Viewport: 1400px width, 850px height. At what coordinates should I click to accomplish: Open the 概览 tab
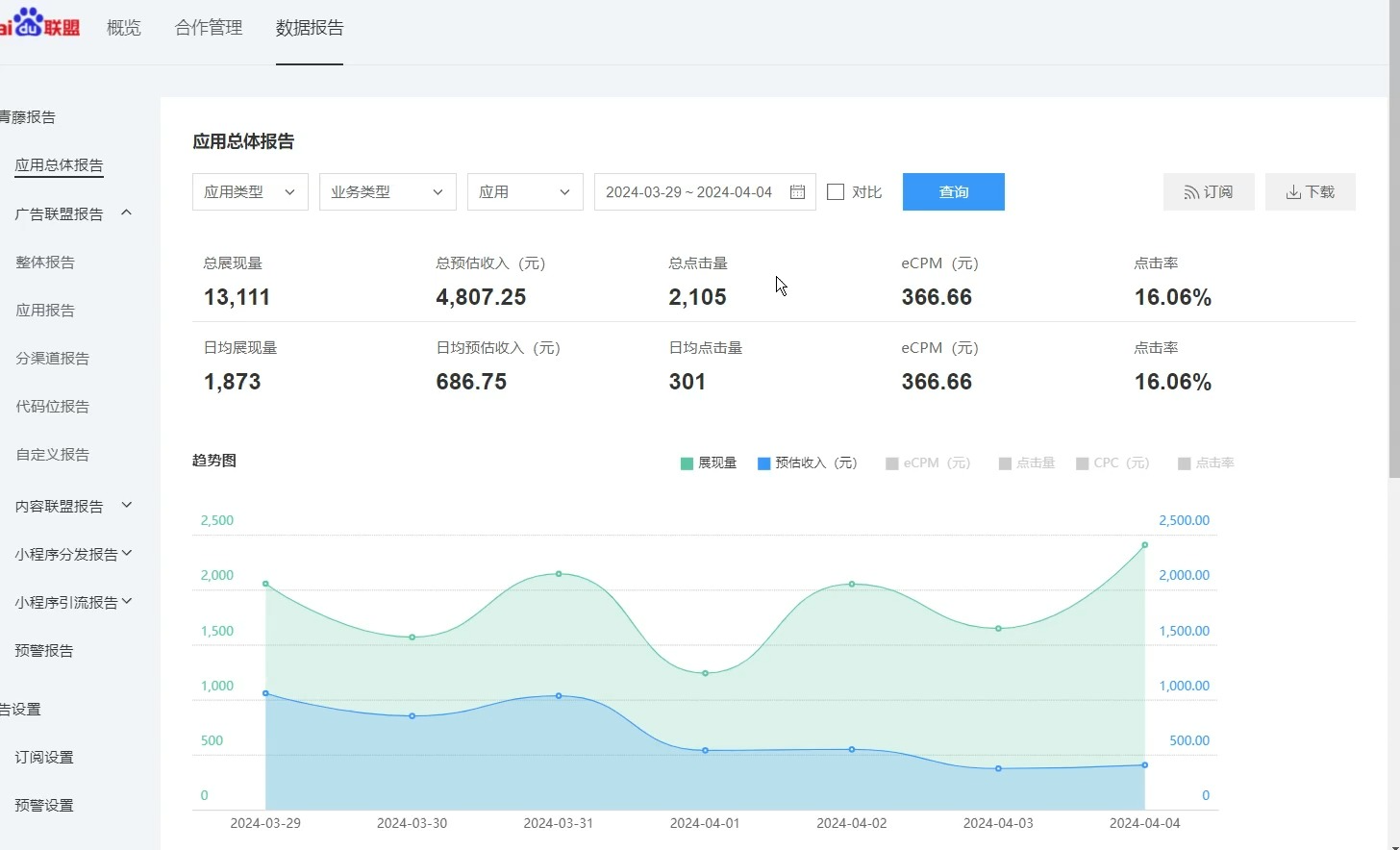123,28
